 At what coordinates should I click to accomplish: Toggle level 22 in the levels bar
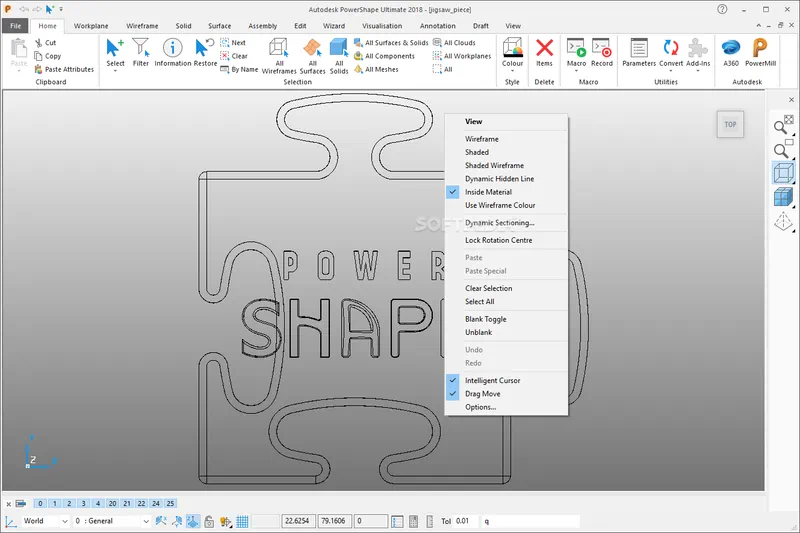point(141,503)
